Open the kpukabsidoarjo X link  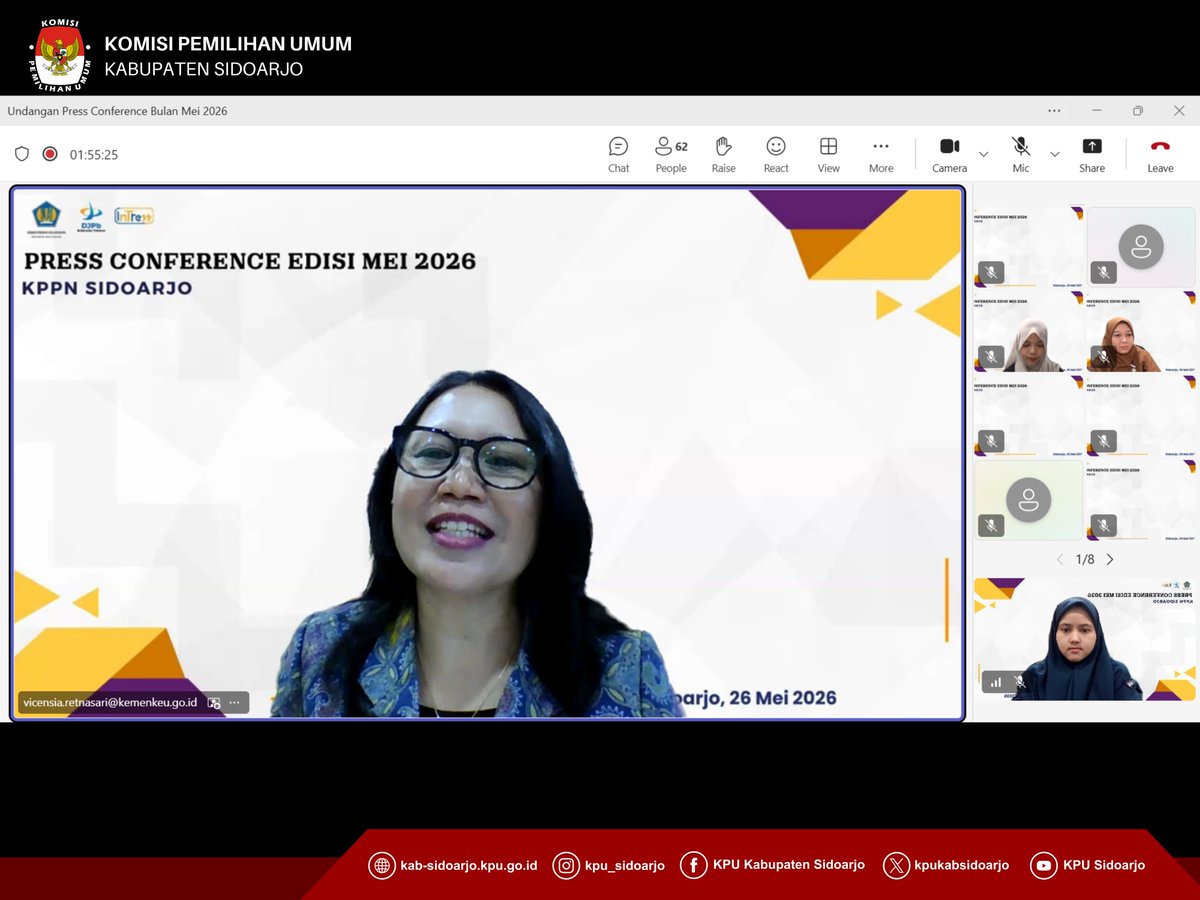[962, 866]
